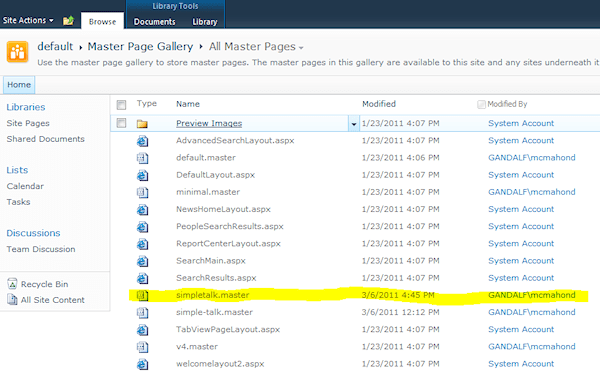Screen dimensions: 600x381
Task: Select the Home navigation tab
Action: tap(19, 85)
